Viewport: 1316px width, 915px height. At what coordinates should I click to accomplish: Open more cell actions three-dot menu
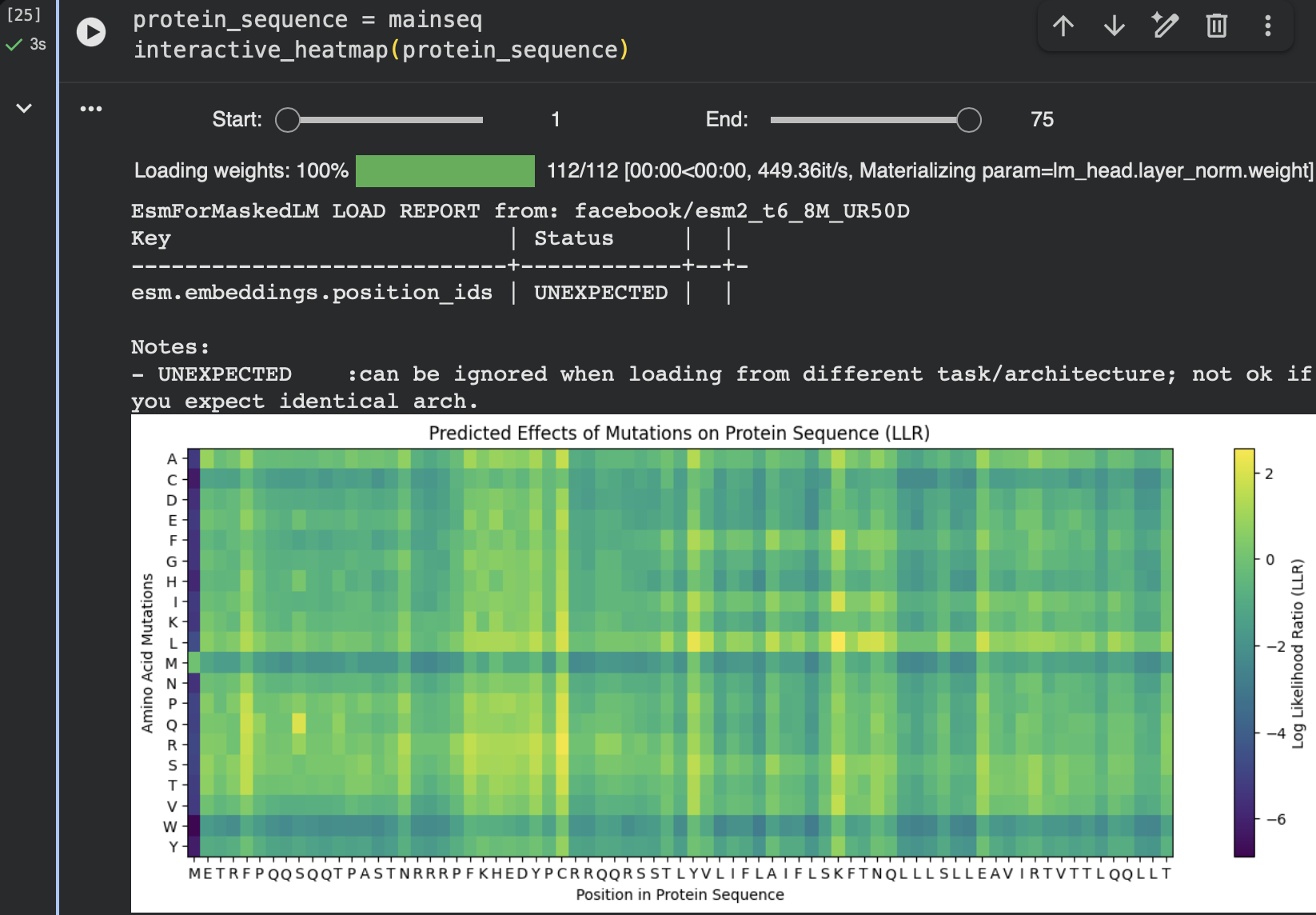click(x=1268, y=26)
